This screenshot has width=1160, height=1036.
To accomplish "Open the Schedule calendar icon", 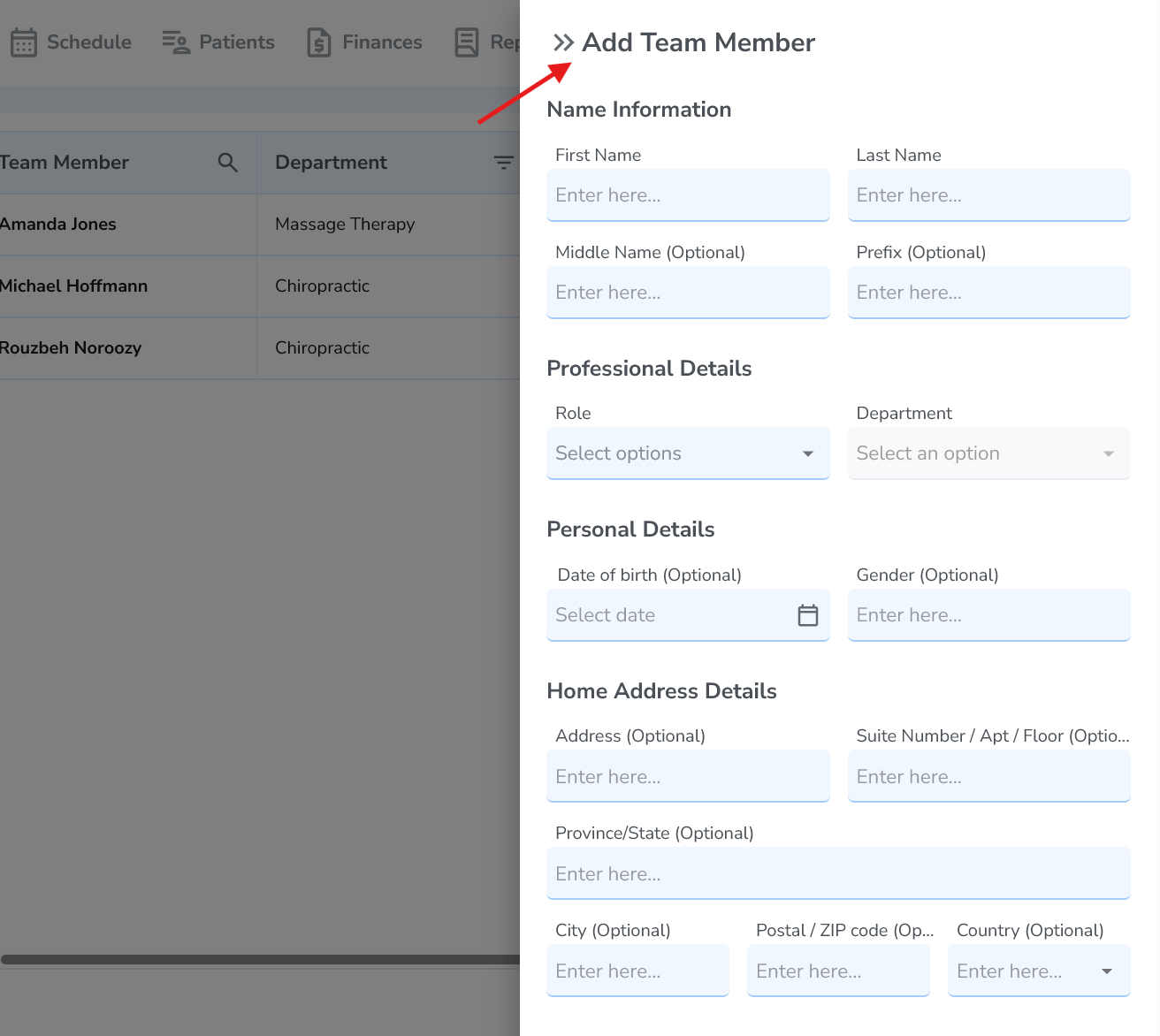I will point(24,42).
